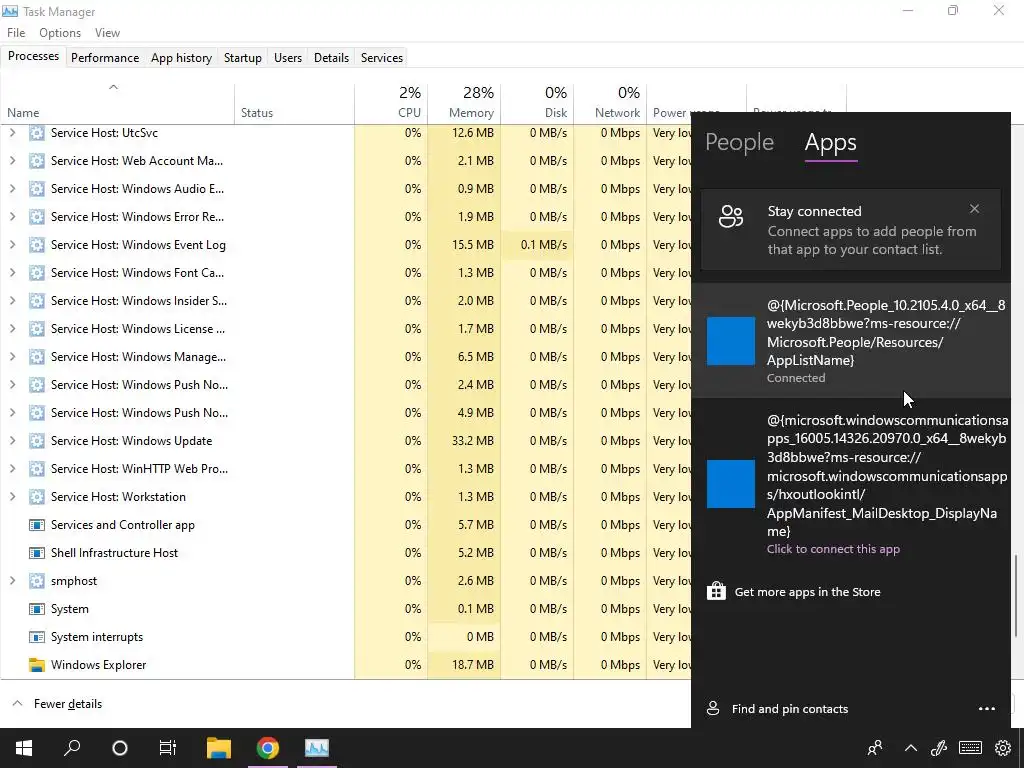Open File Explorer from the taskbar
This screenshot has width=1024, height=768.
pos(219,748)
